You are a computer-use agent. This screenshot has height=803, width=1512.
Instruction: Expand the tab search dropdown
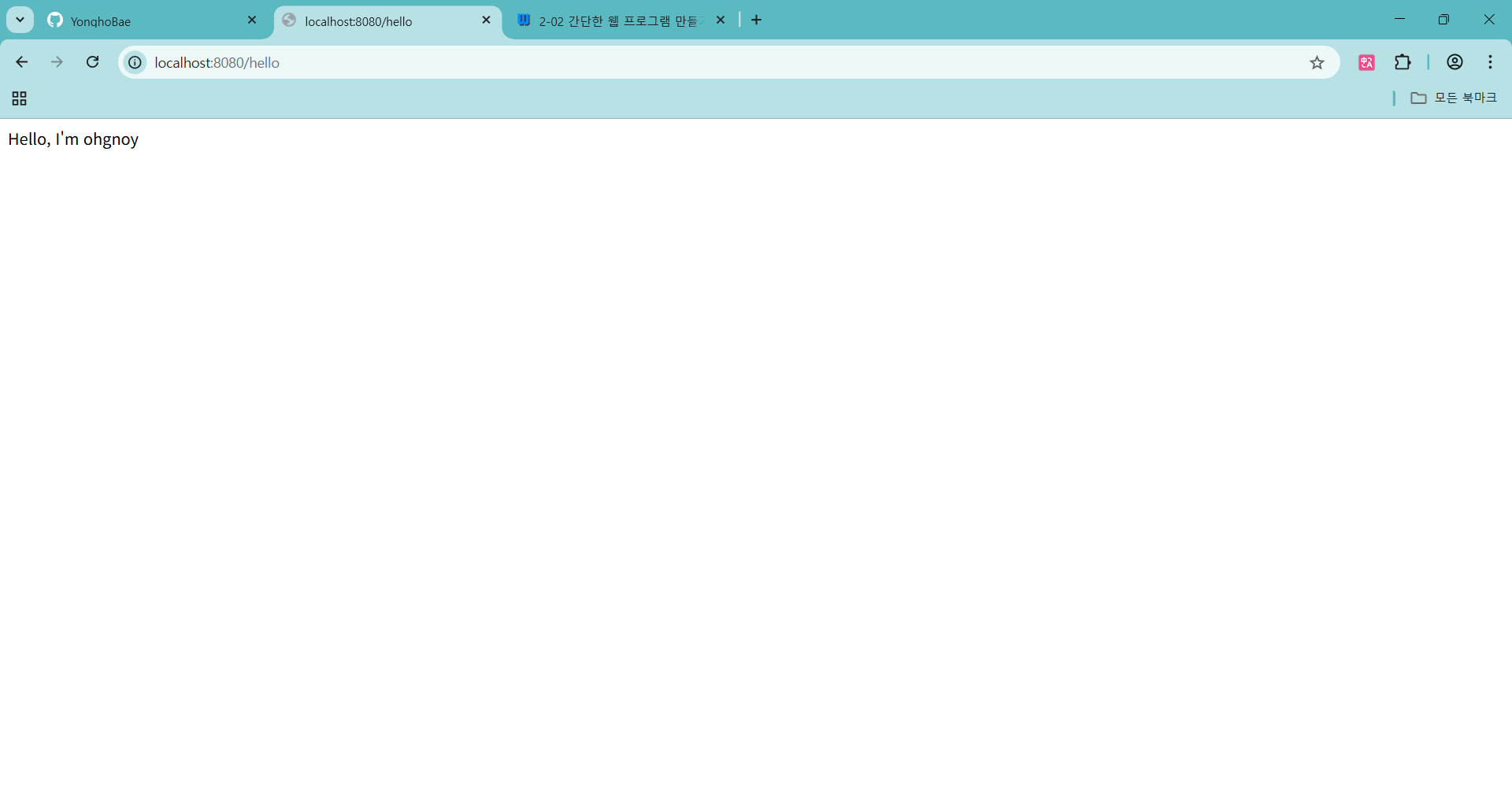[20, 20]
